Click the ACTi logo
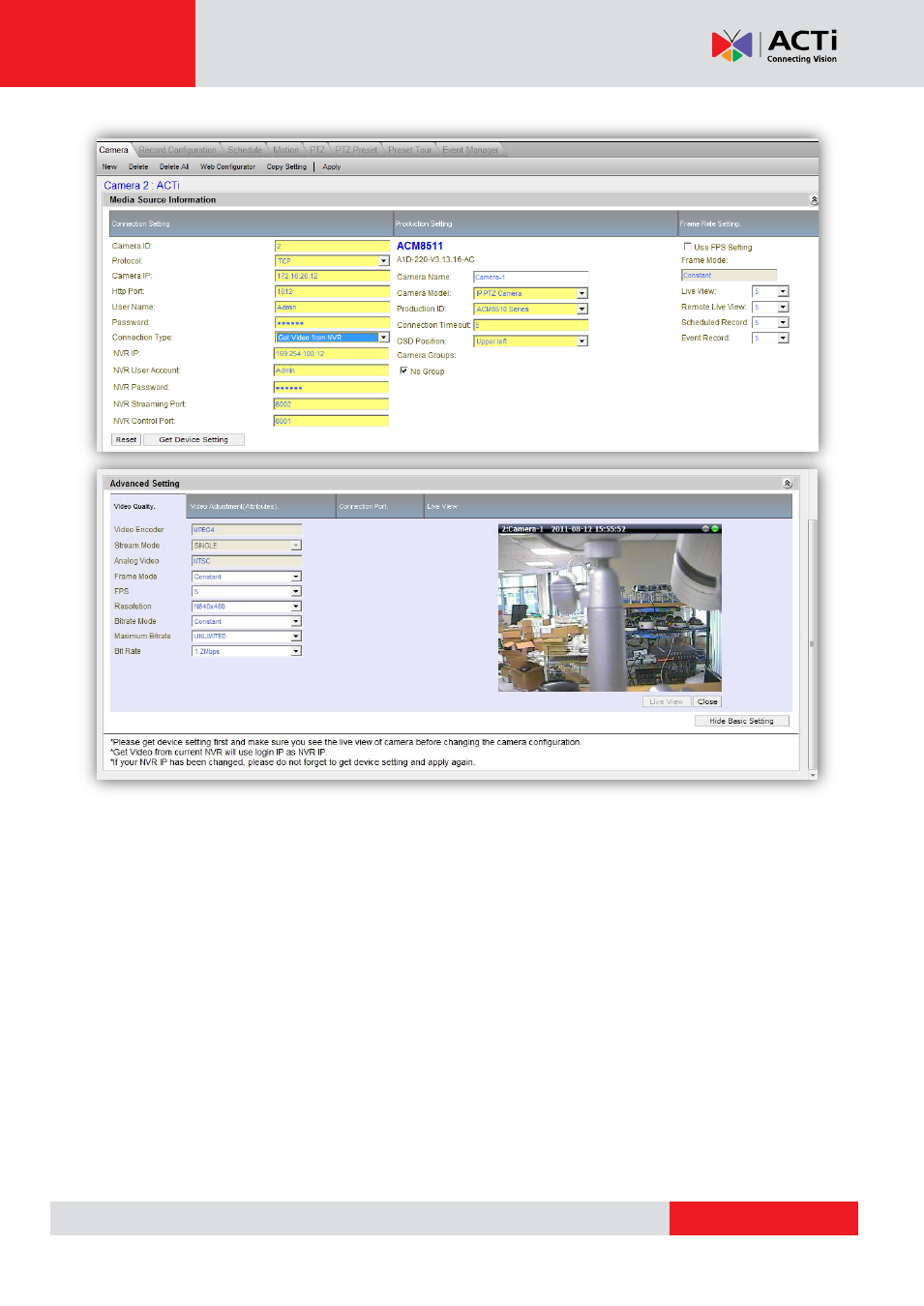 (x=774, y=45)
